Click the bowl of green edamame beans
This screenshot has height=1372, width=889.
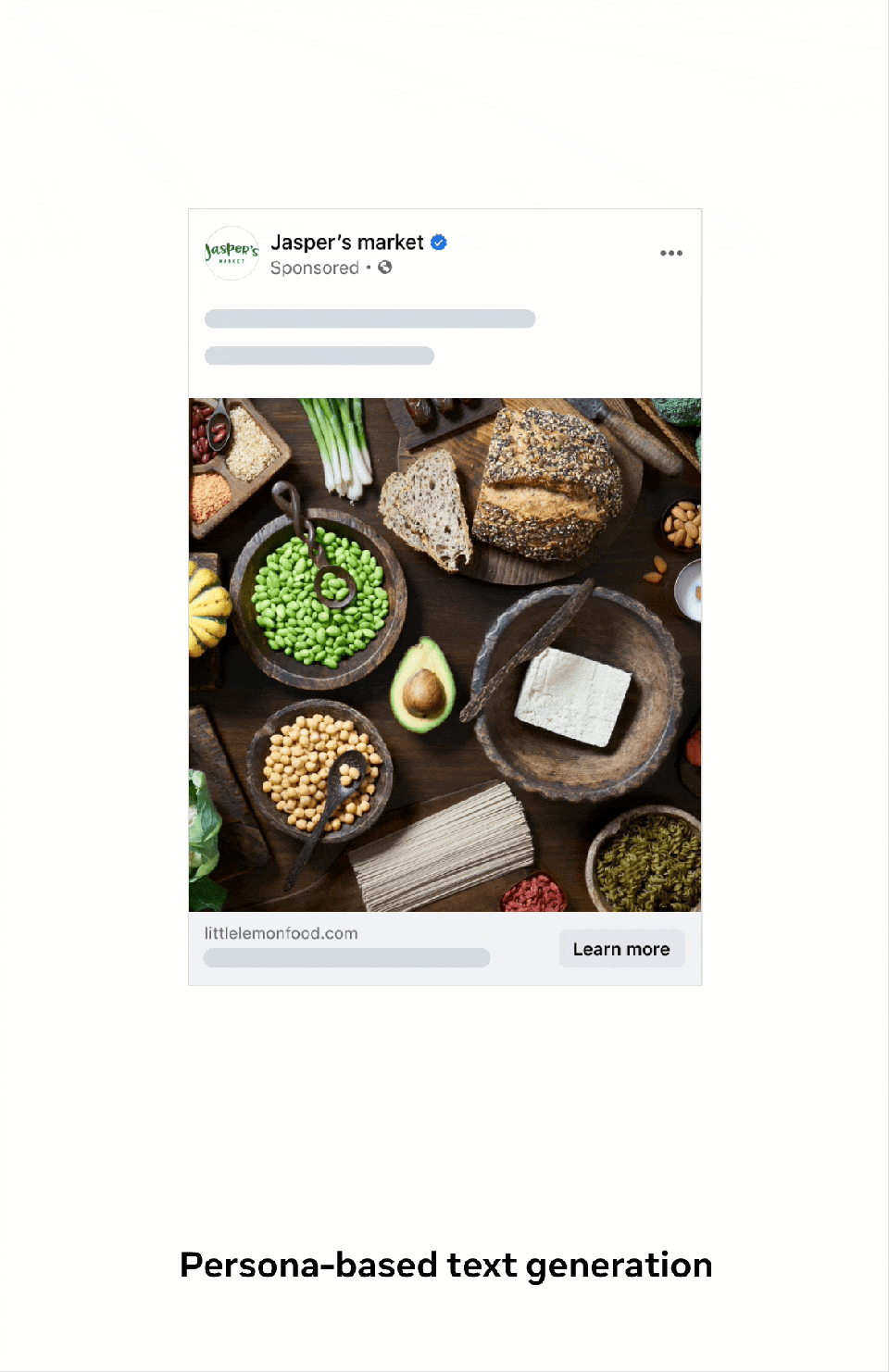[319, 598]
